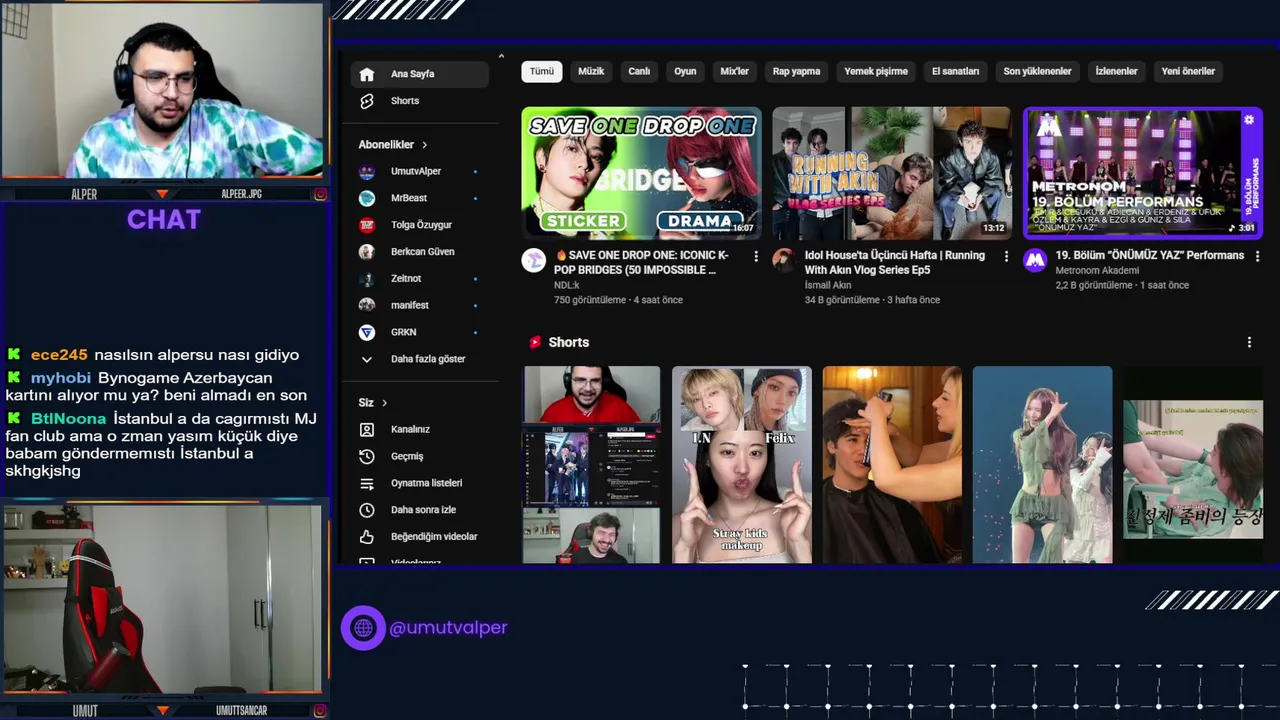The width and height of the screenshot is (1280, 720).
Task: Open MrBeast channel avatar in subscriptions
Action: click(x=367, y=198)
